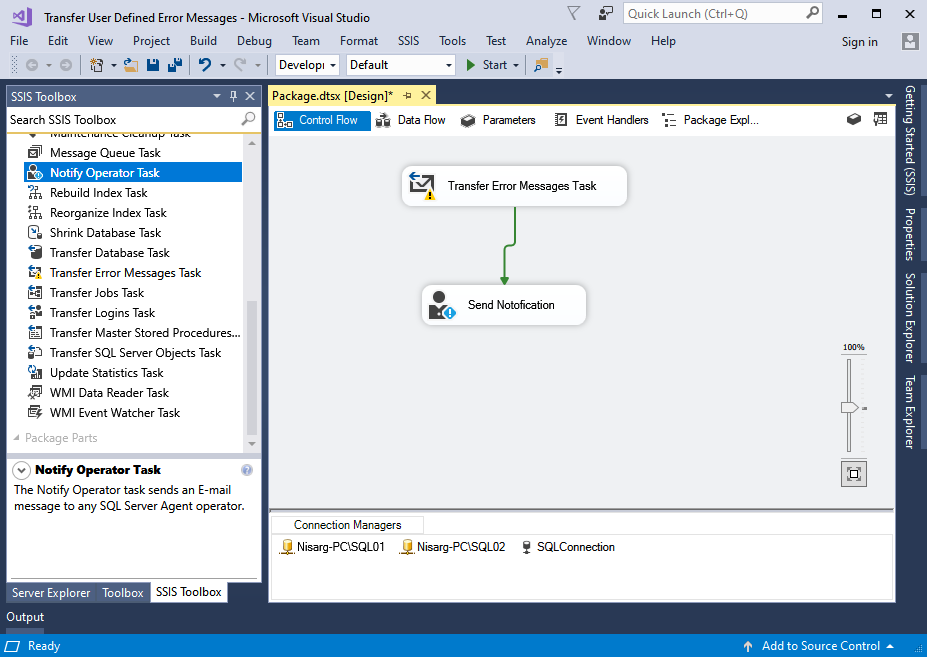Open the Properties side tab
Image resolution: width=927 pixels, height=657 pixels.
(x=910, y=234)
